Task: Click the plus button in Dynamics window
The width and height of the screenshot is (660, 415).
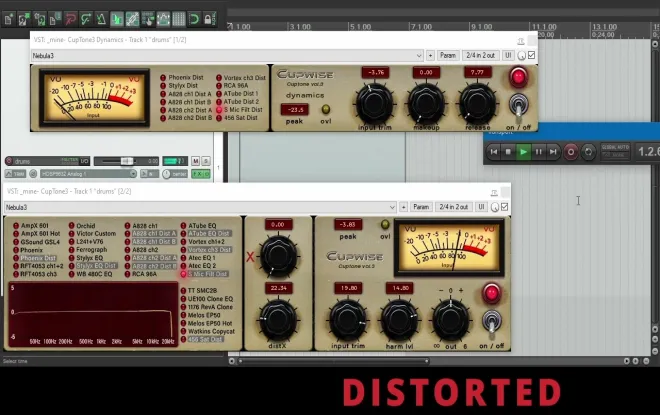Action: pos(430,56)
